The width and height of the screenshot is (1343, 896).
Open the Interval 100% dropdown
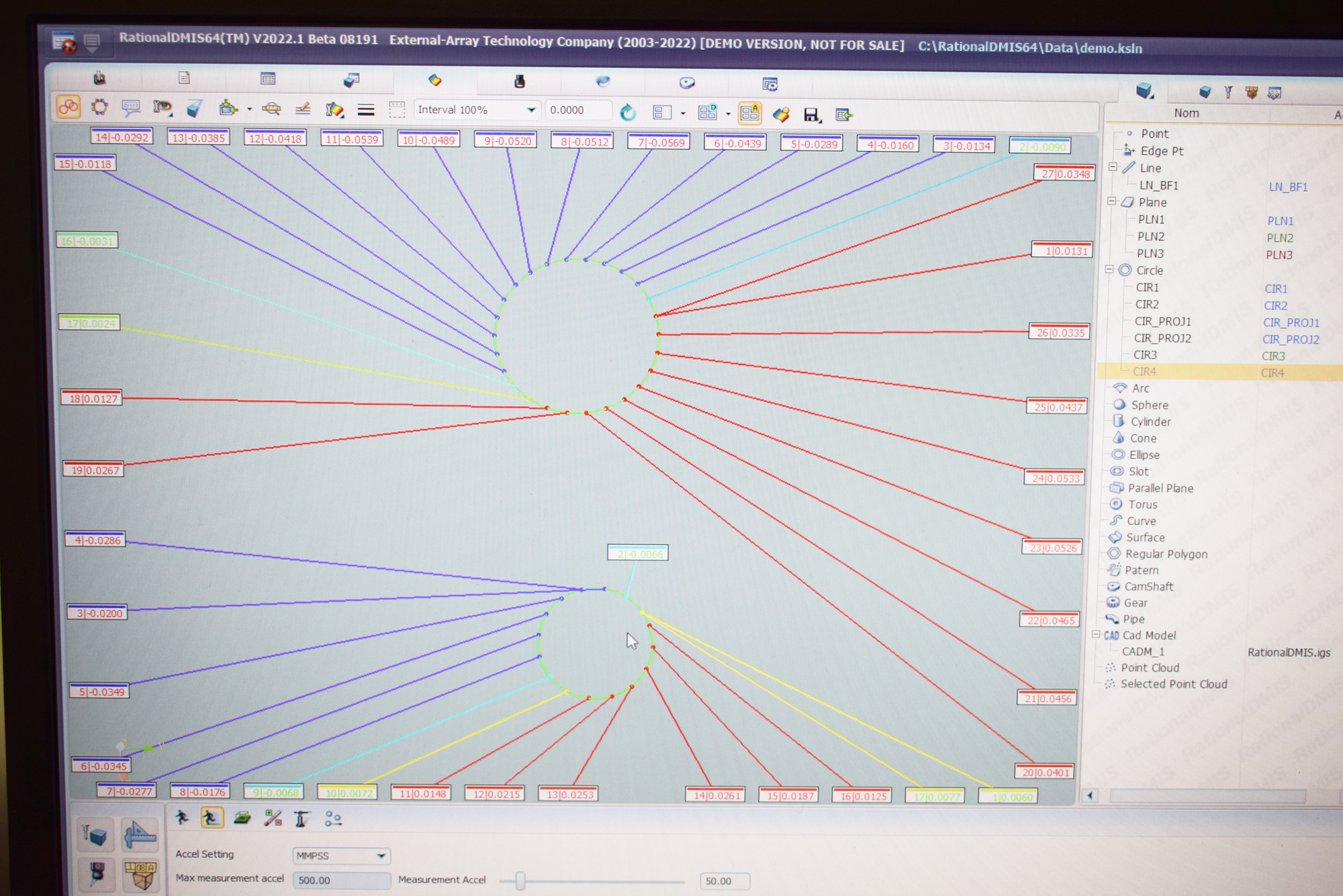[x=530, y=109]
